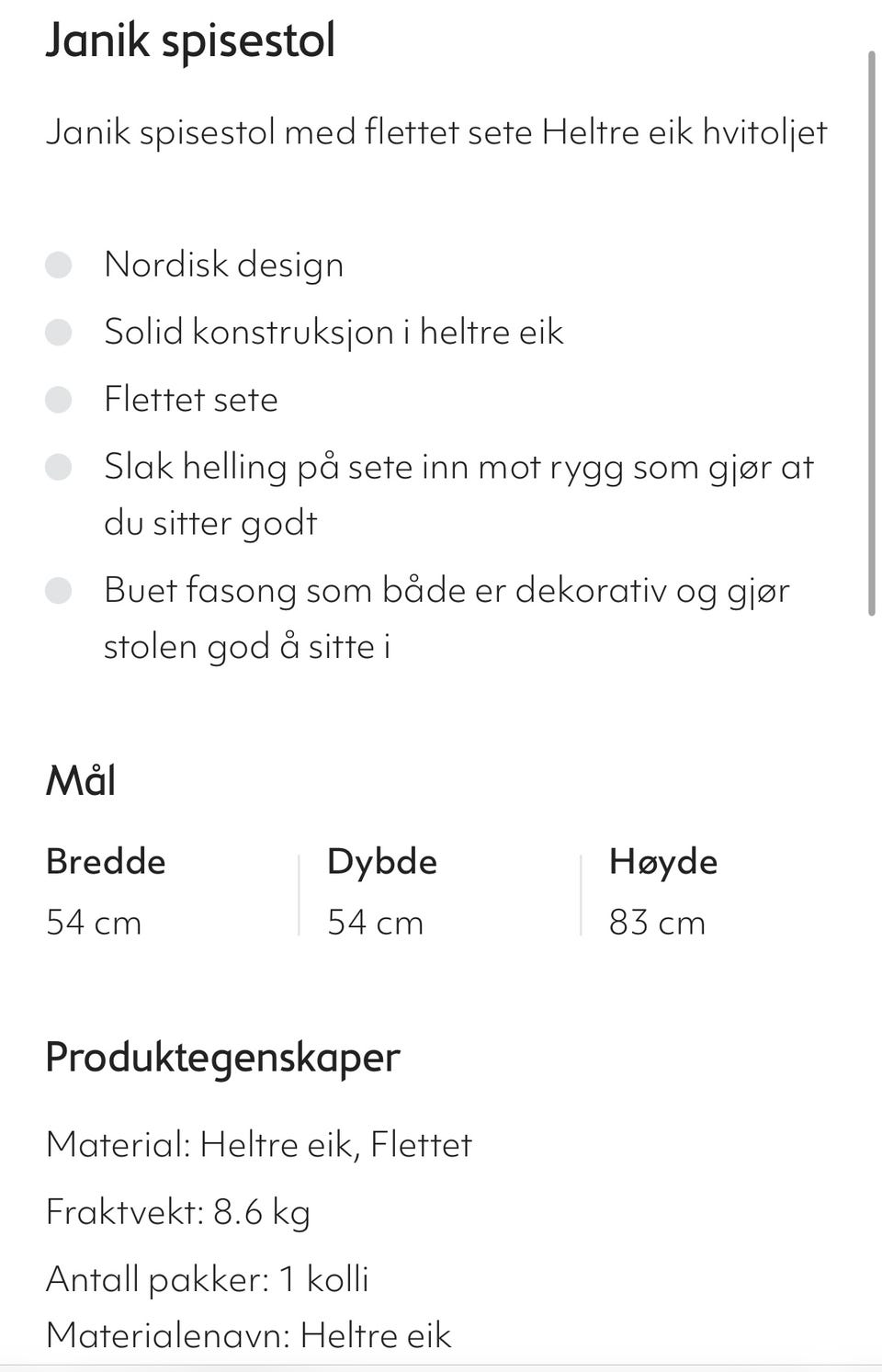Click the bullet dot beside Nordisk design
882x1372 pixels.
click(x=59, y=265)
